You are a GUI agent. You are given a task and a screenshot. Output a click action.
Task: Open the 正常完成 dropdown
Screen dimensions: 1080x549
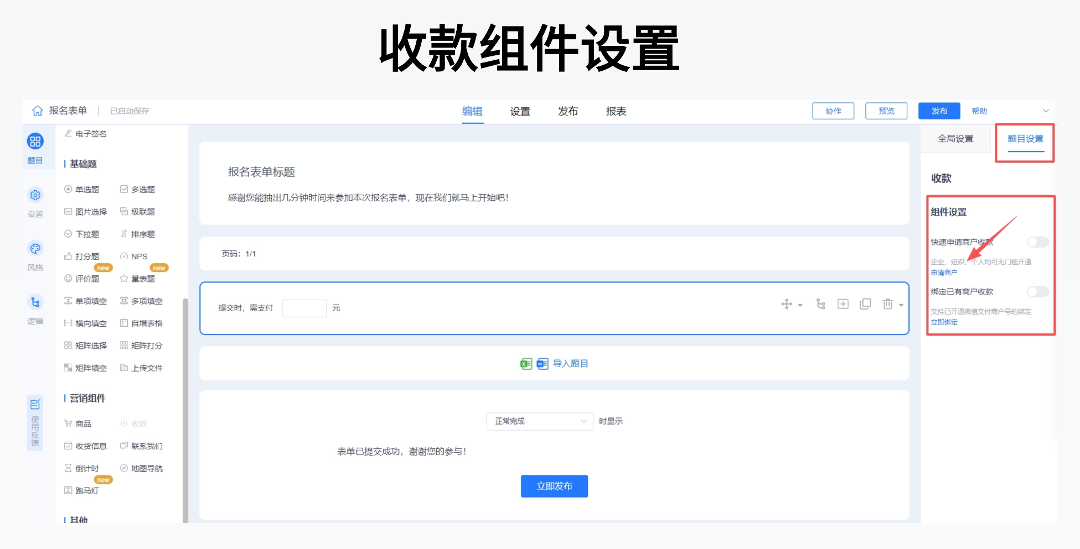coord(539,421)
